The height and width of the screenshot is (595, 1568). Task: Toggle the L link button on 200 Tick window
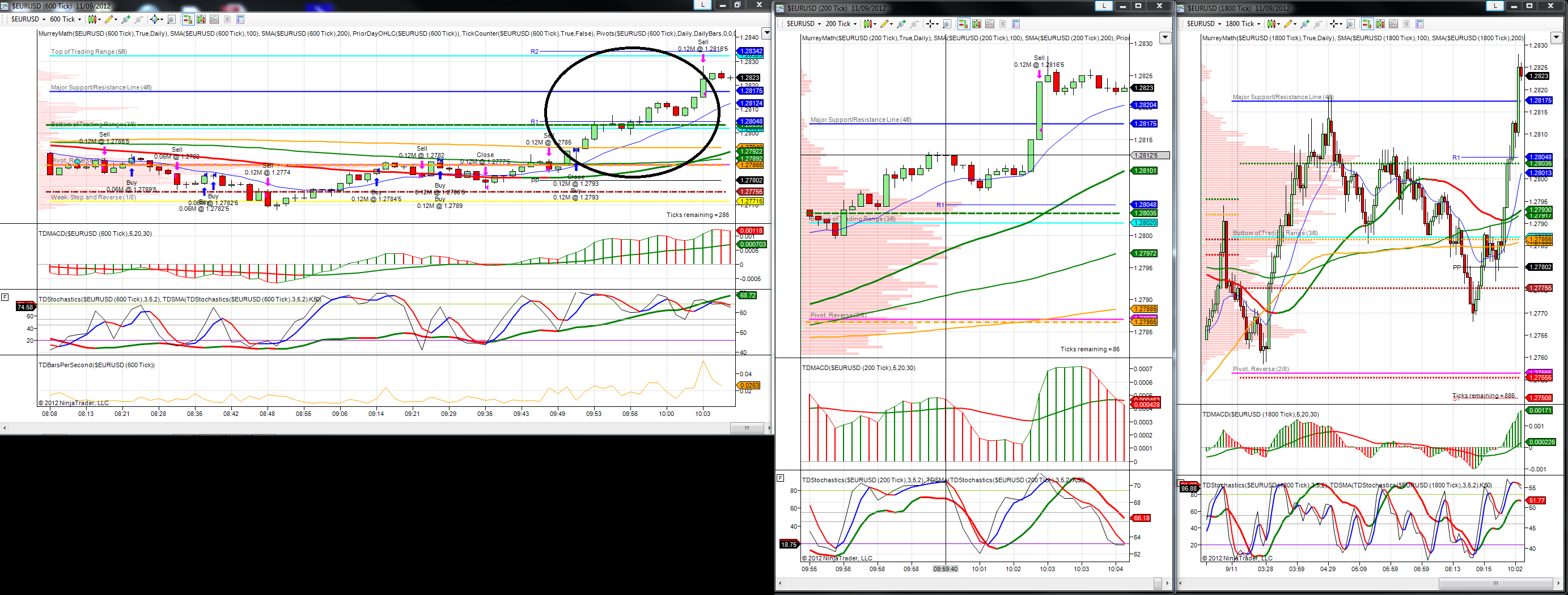pos(1104,6)
